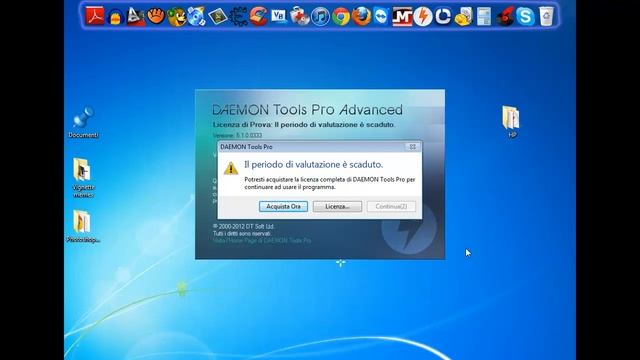The width and height of the screenshot is (640, 360).
Task: Launch the red CCleaner icon in dock
Action: coord(258,17)
